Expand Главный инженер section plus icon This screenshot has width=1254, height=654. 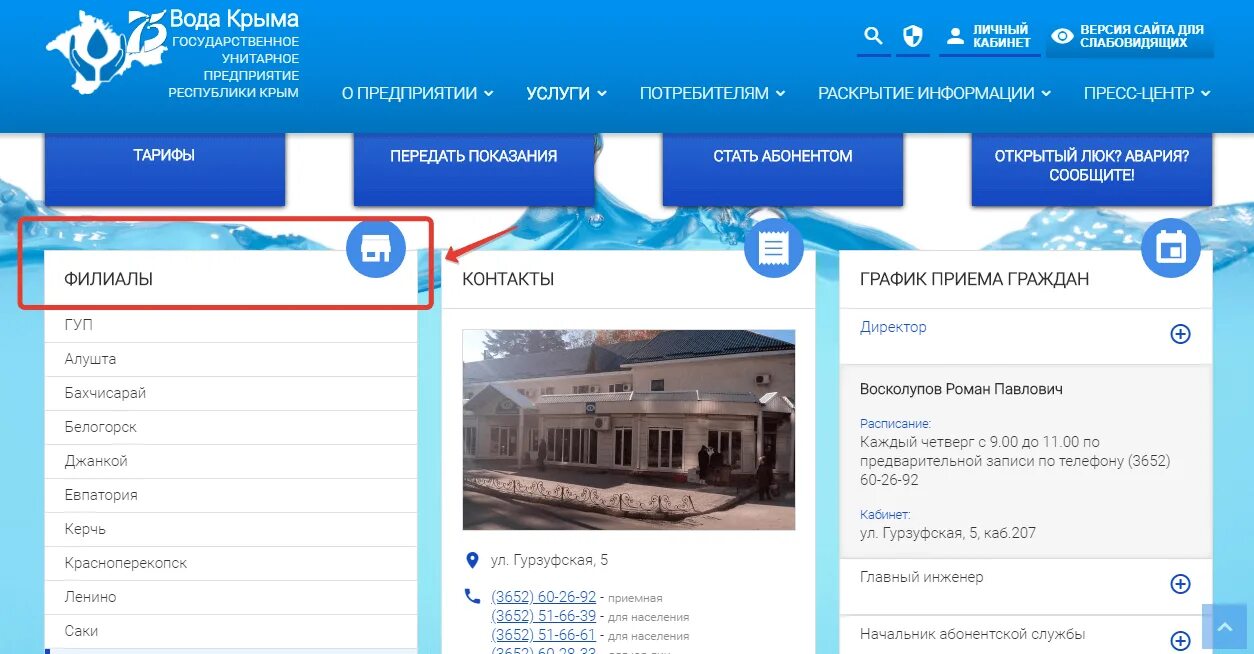1181,584
